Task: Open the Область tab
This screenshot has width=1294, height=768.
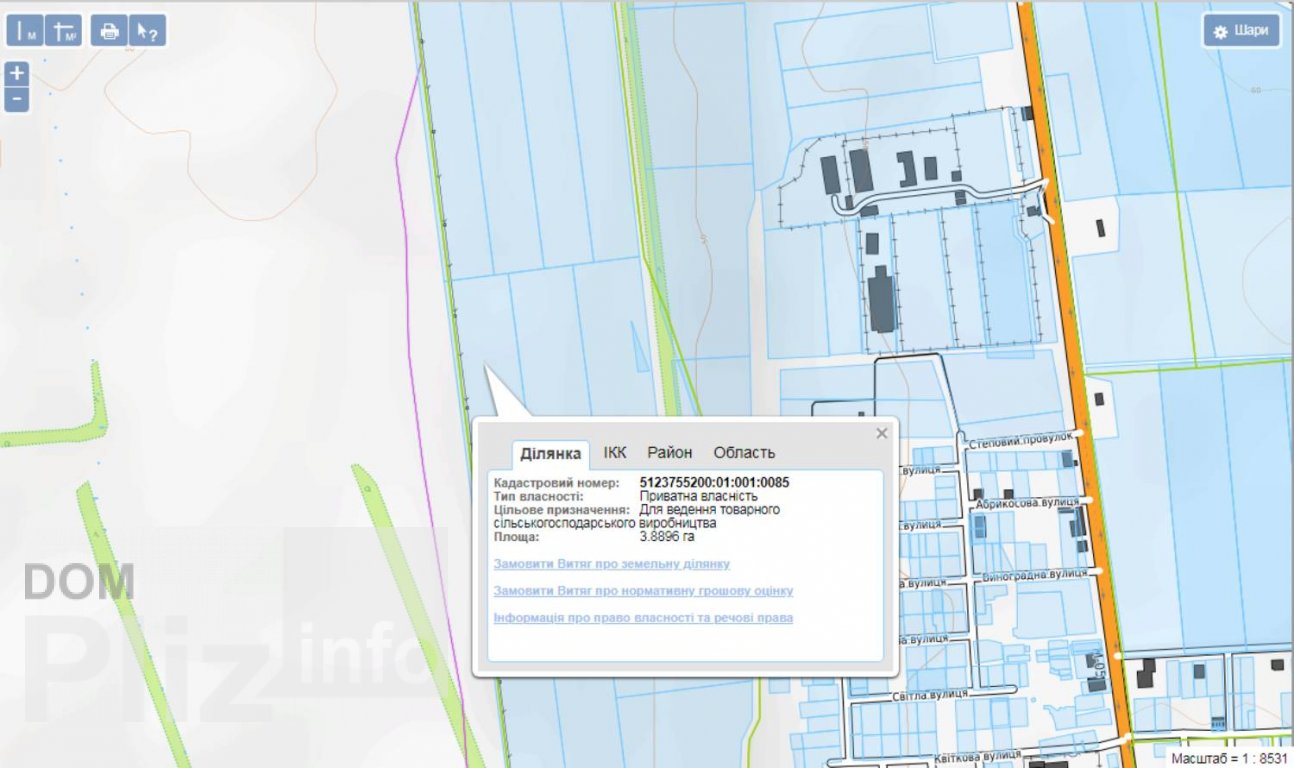Action: (744, 452)
